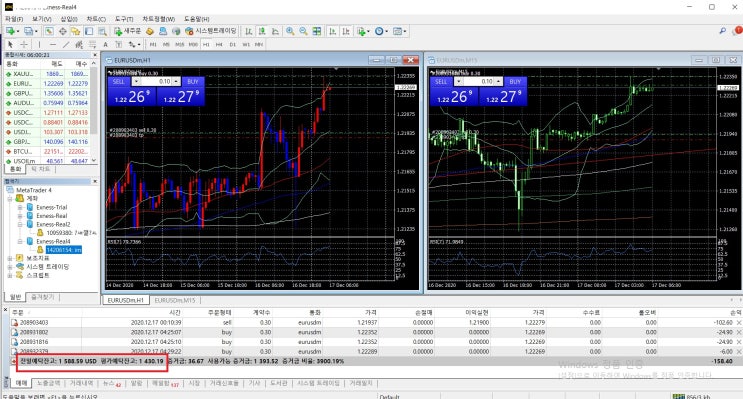Switch to the H4 timeframe

(219, 45)
